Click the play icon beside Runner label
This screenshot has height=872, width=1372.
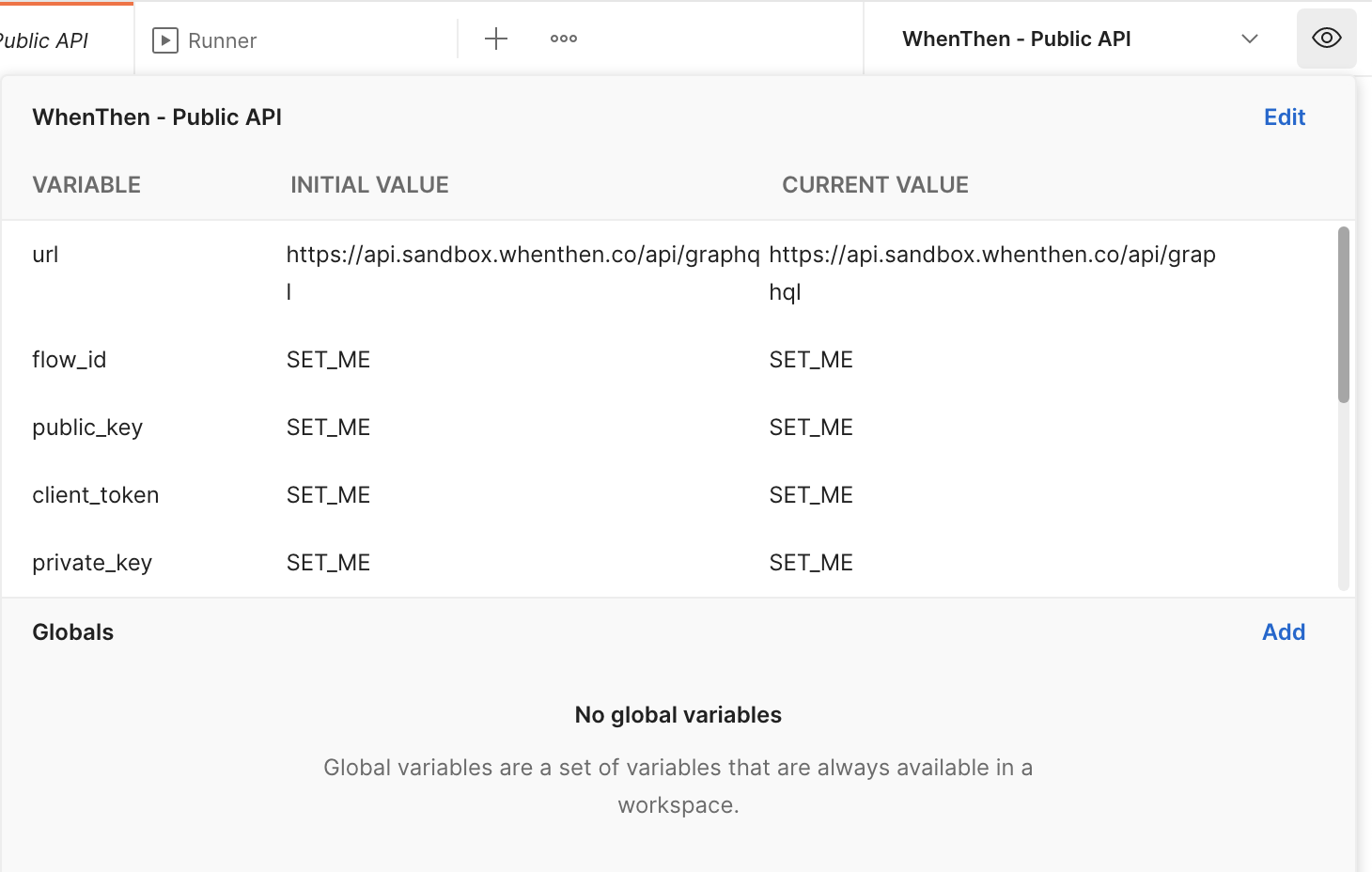(x=164, y=39)
